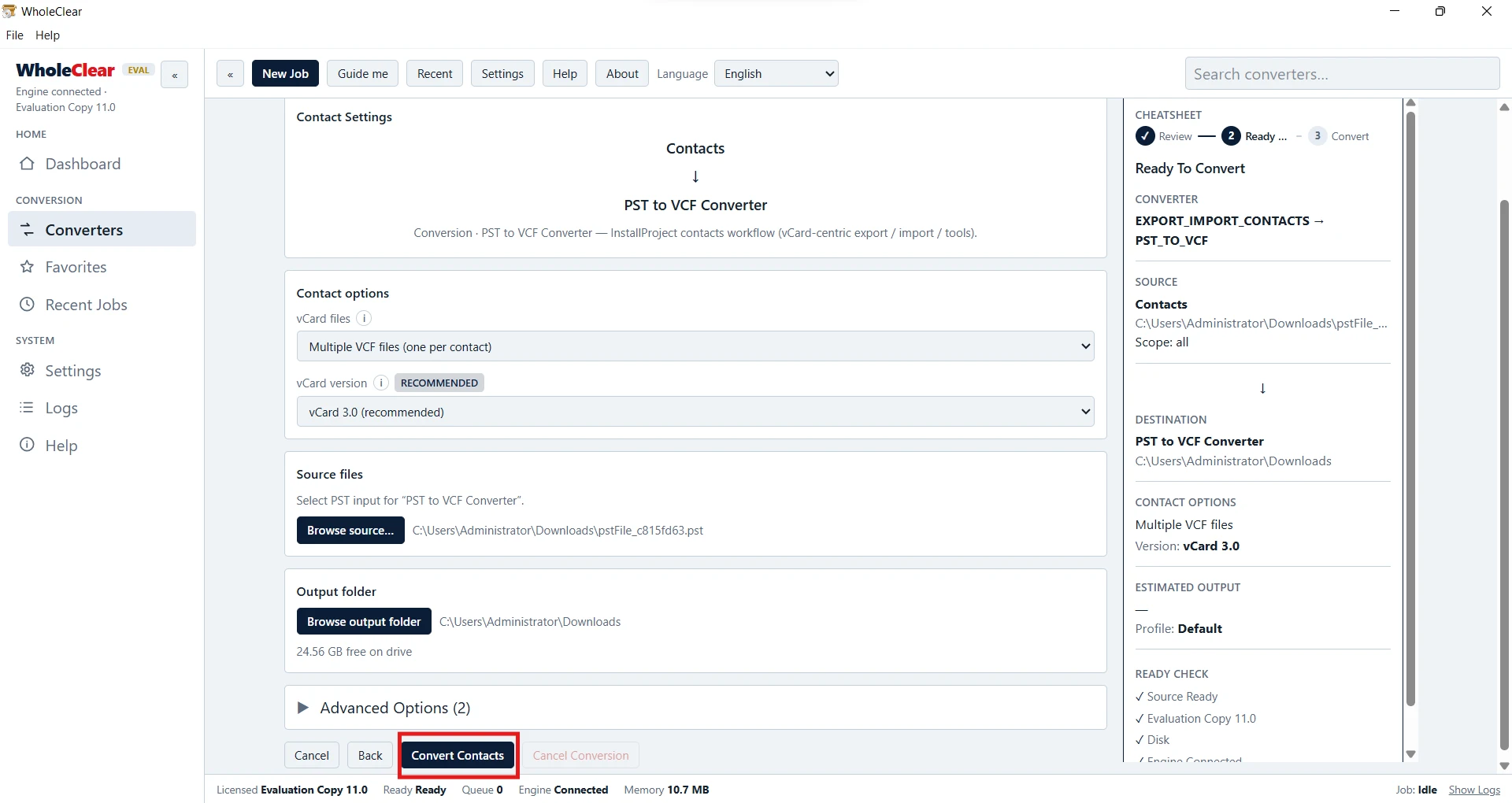1512x803 pixels.
Task: Open the Language dropdown
Action: click(776, 74)
